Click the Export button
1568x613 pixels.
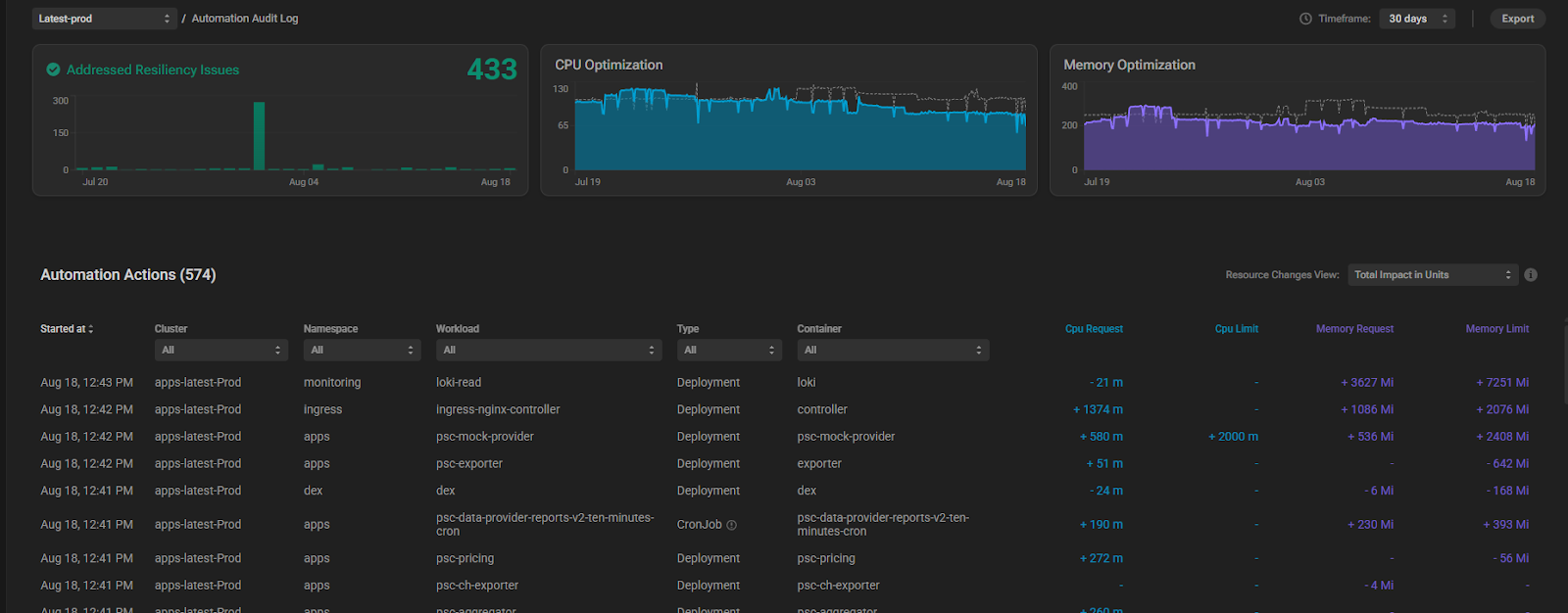click(1518, 19)
